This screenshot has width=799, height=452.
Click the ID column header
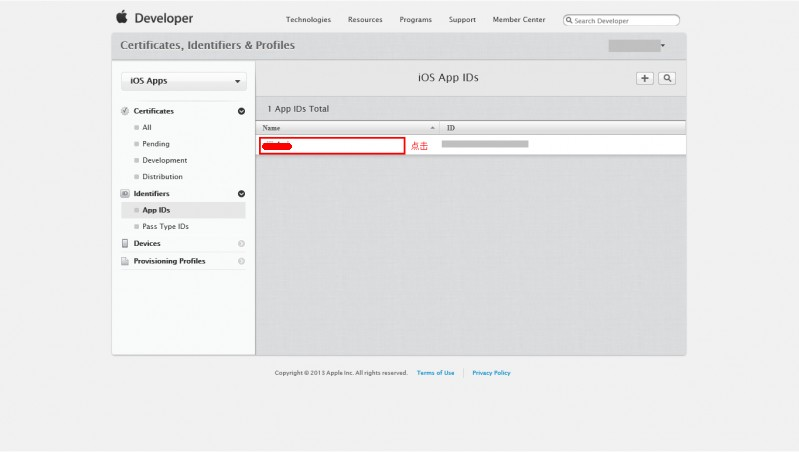pyautogui.click(x=563, y=128)
